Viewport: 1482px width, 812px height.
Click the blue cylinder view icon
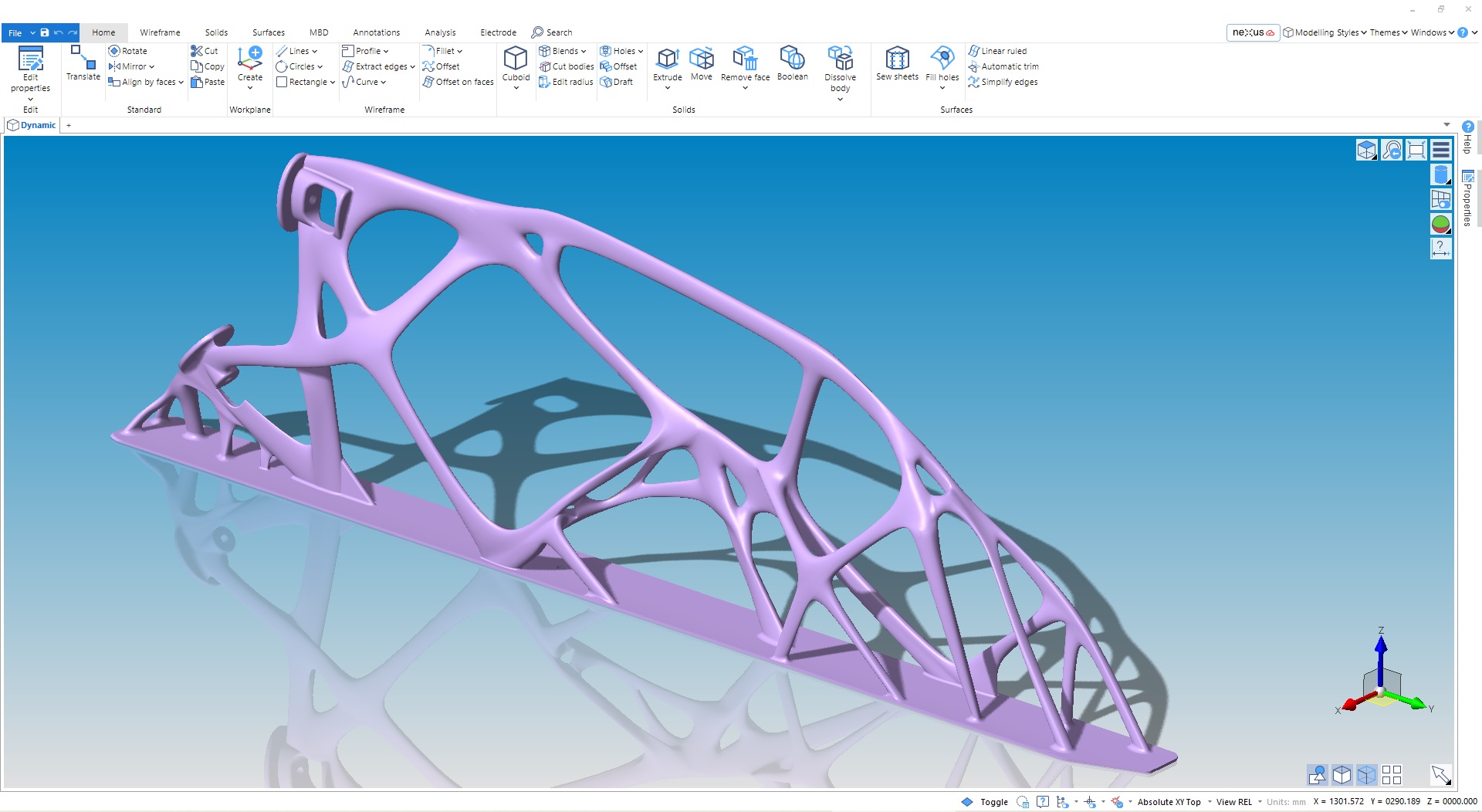(x=1441, y=174)
